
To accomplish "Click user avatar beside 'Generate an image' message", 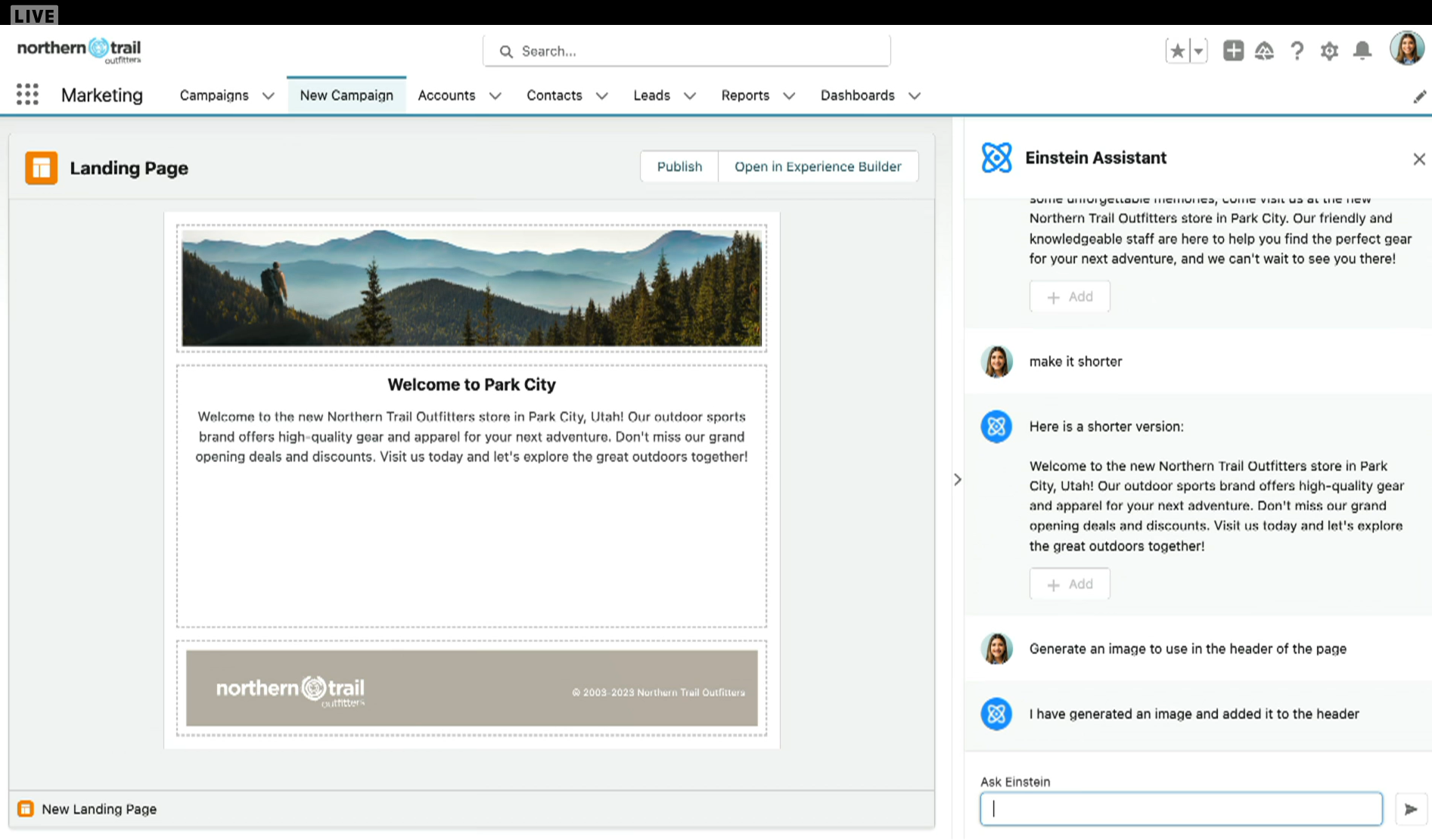I will click(x=996, y=649).
